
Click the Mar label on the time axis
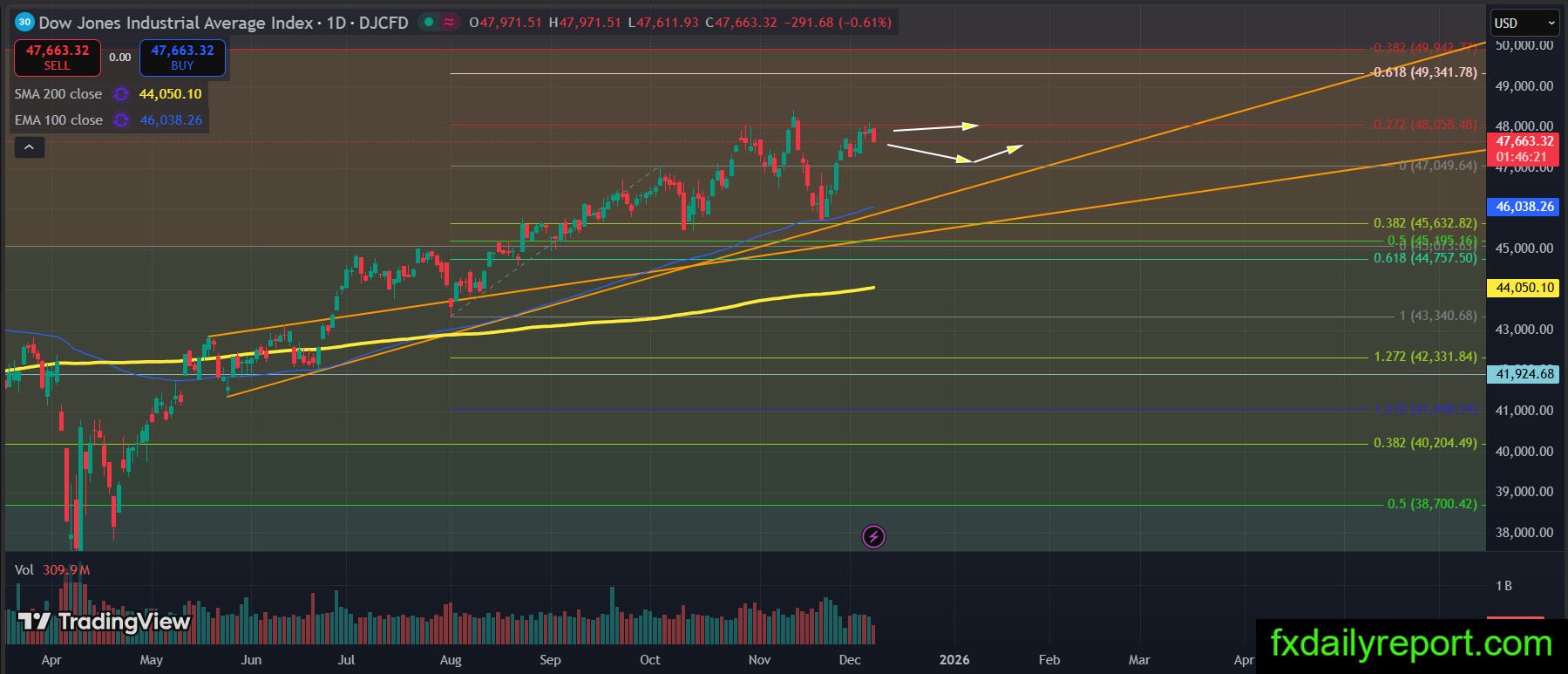pyautogui.click(x=1139, y=660)
